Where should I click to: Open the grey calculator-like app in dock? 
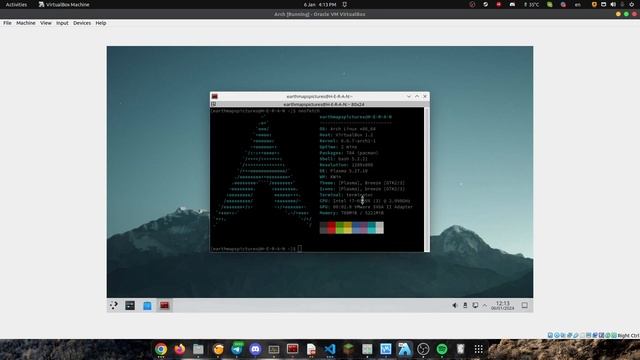click(367, 349)
